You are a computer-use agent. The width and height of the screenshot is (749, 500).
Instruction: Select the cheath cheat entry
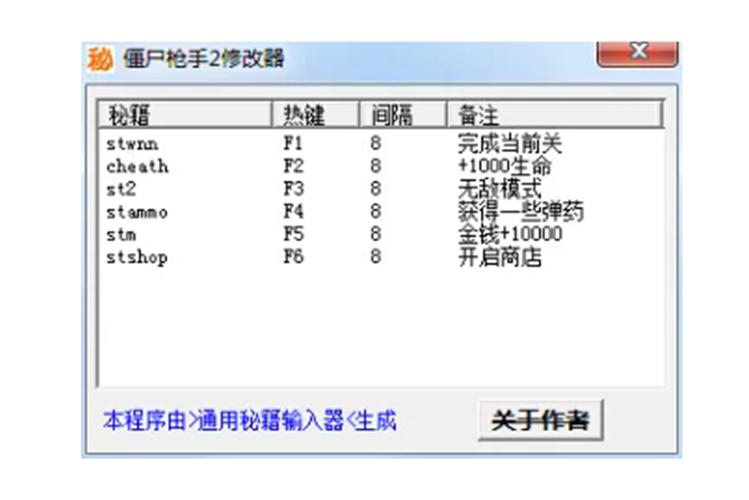[137, 166]
